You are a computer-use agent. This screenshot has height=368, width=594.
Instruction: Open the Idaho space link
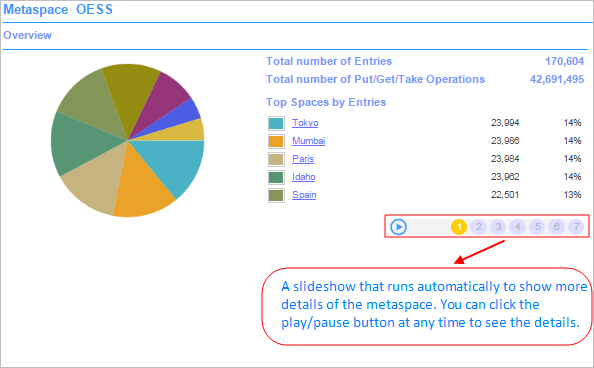(x=303, y=177)
